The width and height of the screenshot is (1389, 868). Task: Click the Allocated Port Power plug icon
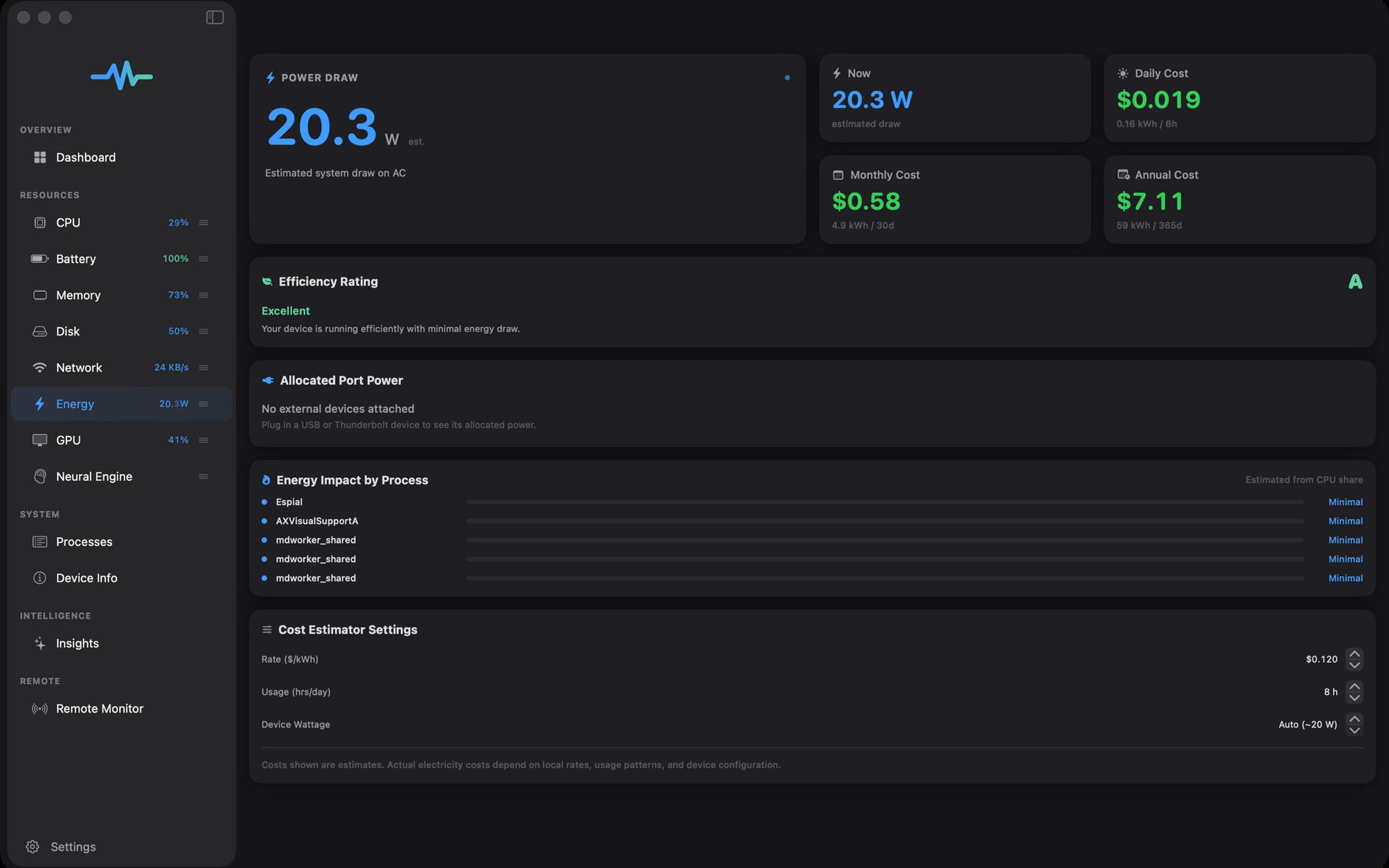click(268, 380)
